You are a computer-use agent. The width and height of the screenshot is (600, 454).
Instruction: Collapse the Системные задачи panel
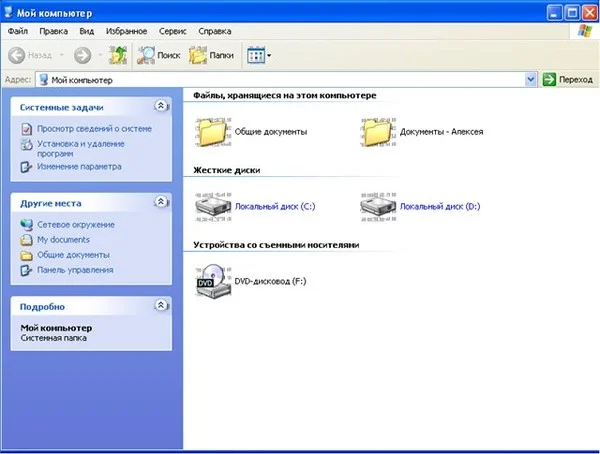(161, 106)
